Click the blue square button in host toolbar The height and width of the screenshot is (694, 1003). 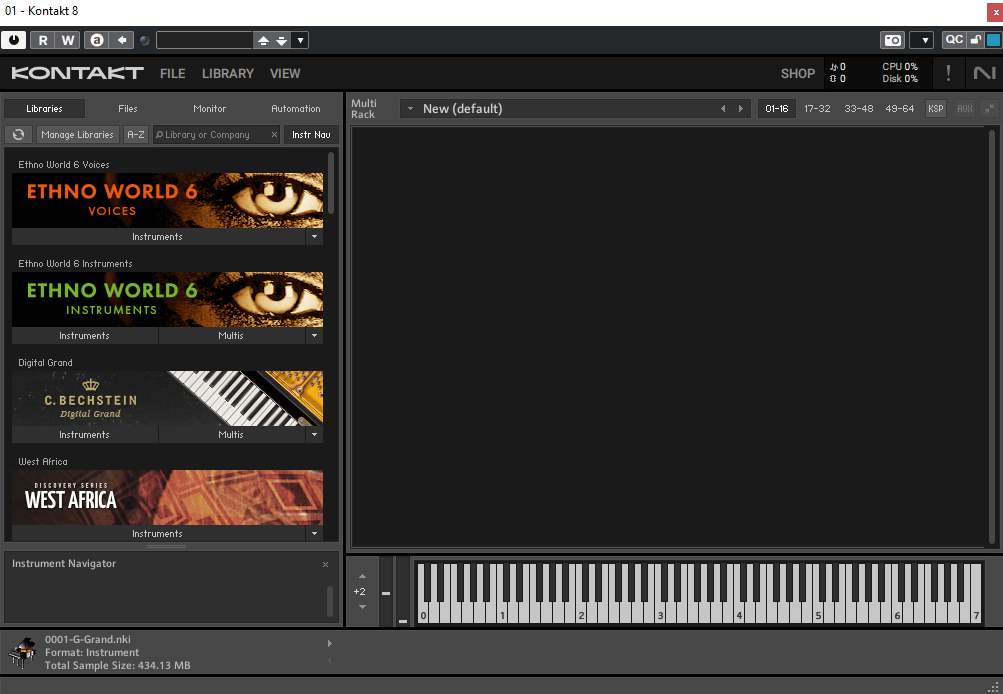pyautogui.click(x=993, y=40)
